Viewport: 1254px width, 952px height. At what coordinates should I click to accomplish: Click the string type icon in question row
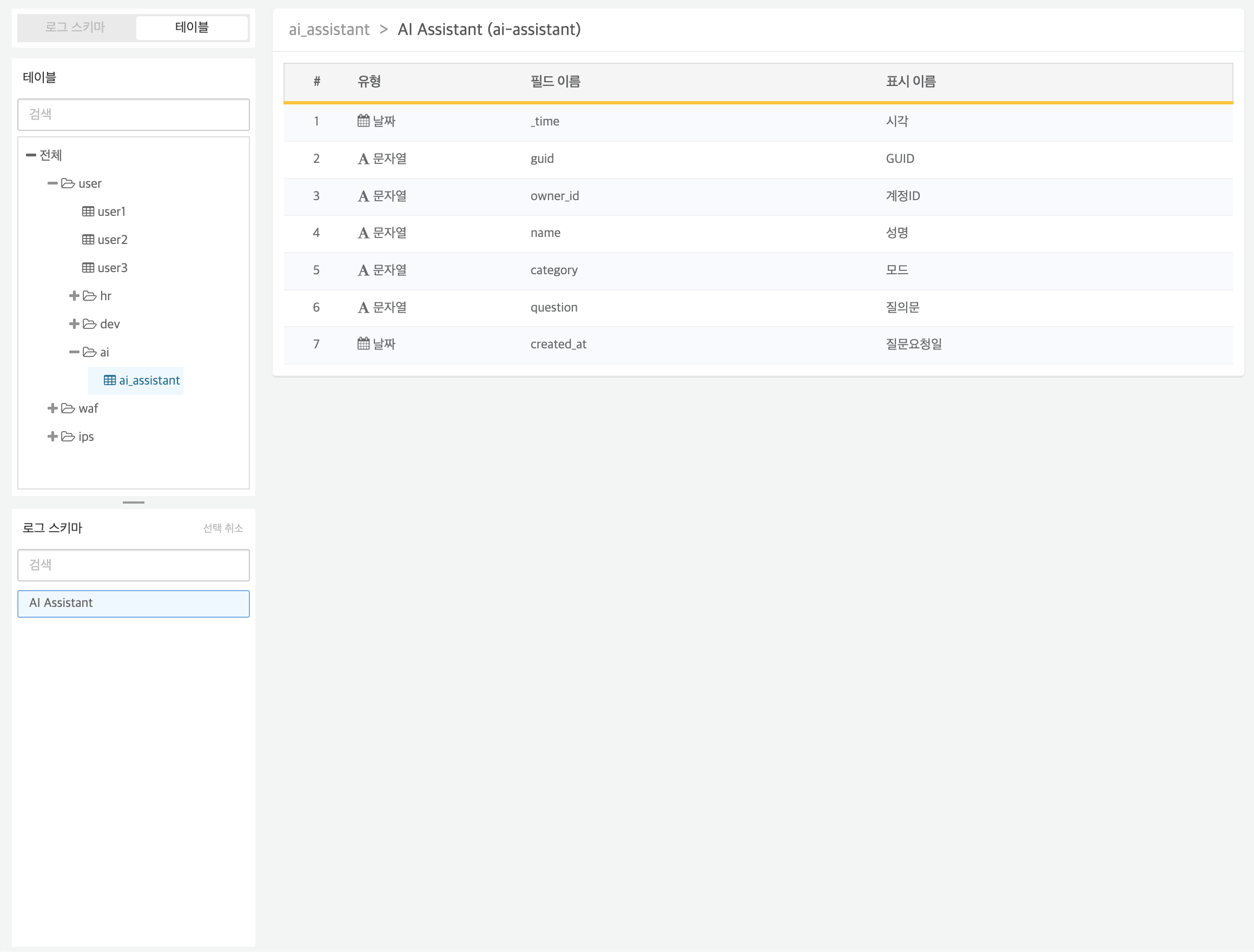click(364, 308)
